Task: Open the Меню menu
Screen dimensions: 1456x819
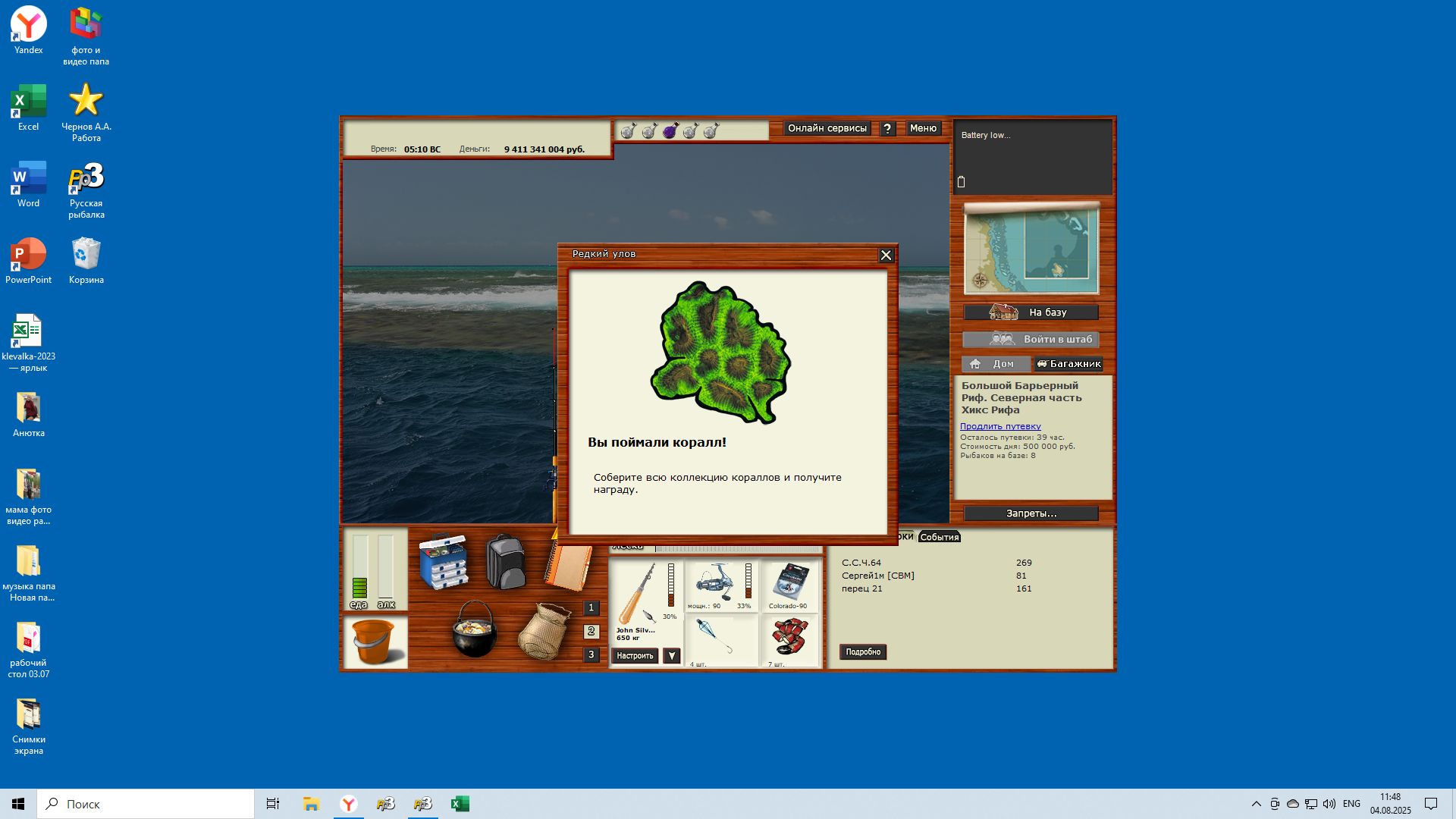Action: click(x=923, y=128)
